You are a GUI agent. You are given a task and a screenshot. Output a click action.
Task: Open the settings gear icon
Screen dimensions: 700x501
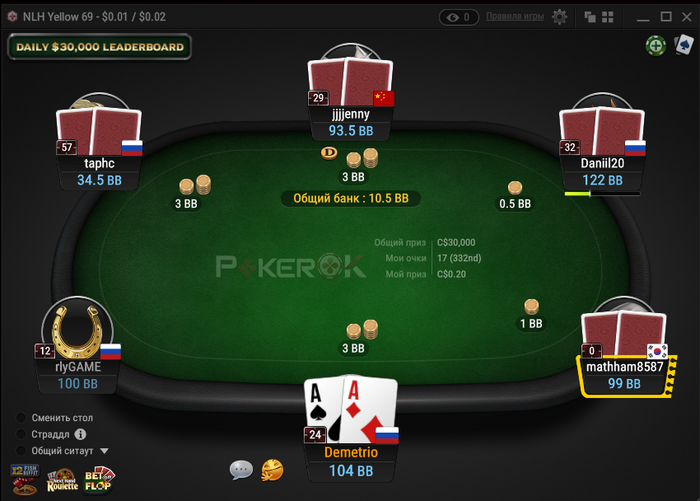pos(559,17)
